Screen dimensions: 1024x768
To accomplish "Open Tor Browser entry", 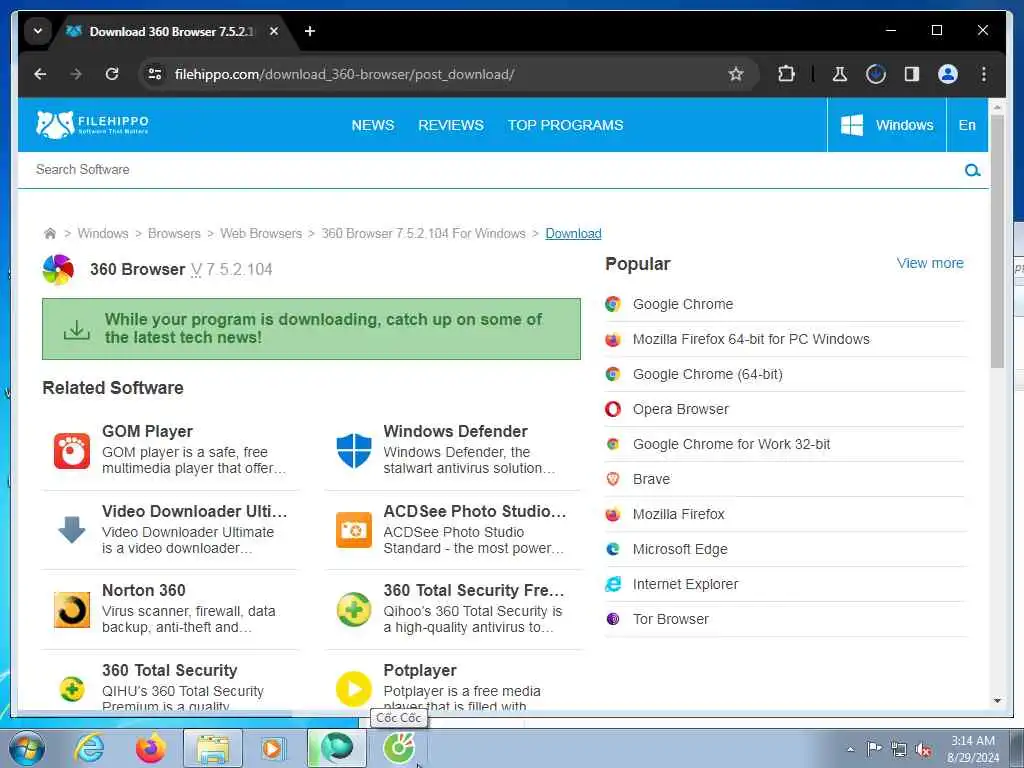I will click(x=671, y=620).
